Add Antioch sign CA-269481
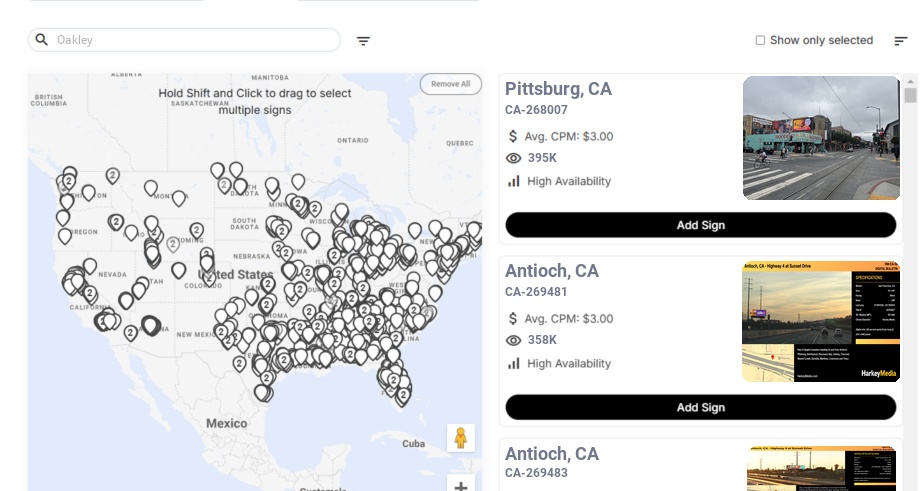The image size is (920, 491). (700, 407)
